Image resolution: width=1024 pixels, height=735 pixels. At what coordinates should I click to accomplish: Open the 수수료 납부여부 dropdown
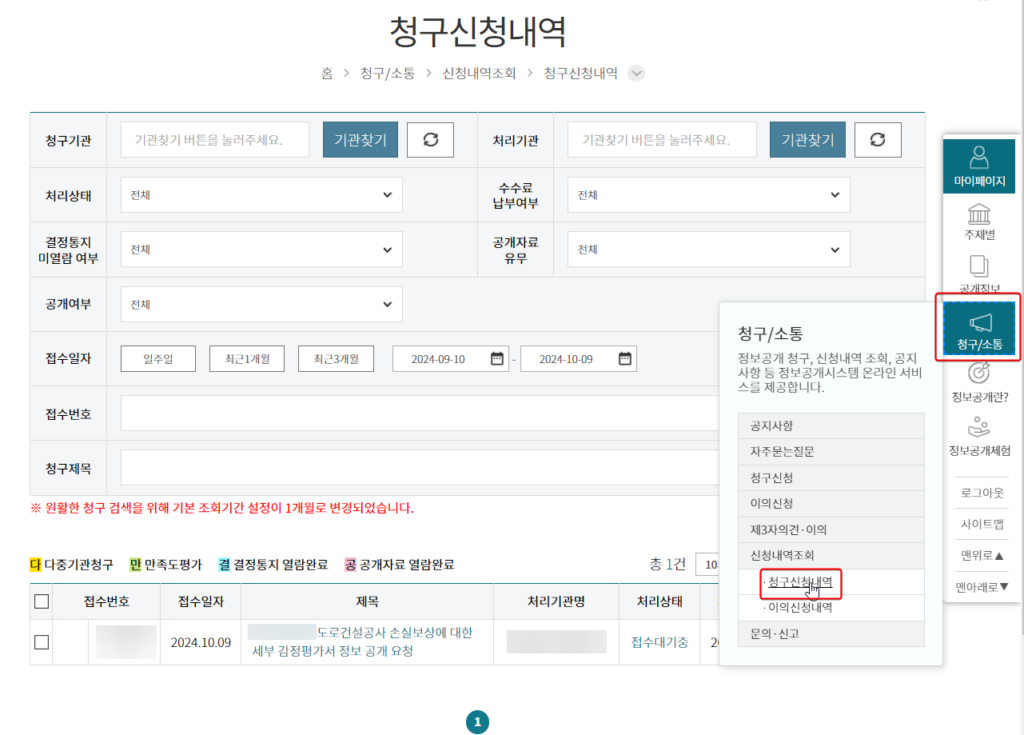point(709,195)
